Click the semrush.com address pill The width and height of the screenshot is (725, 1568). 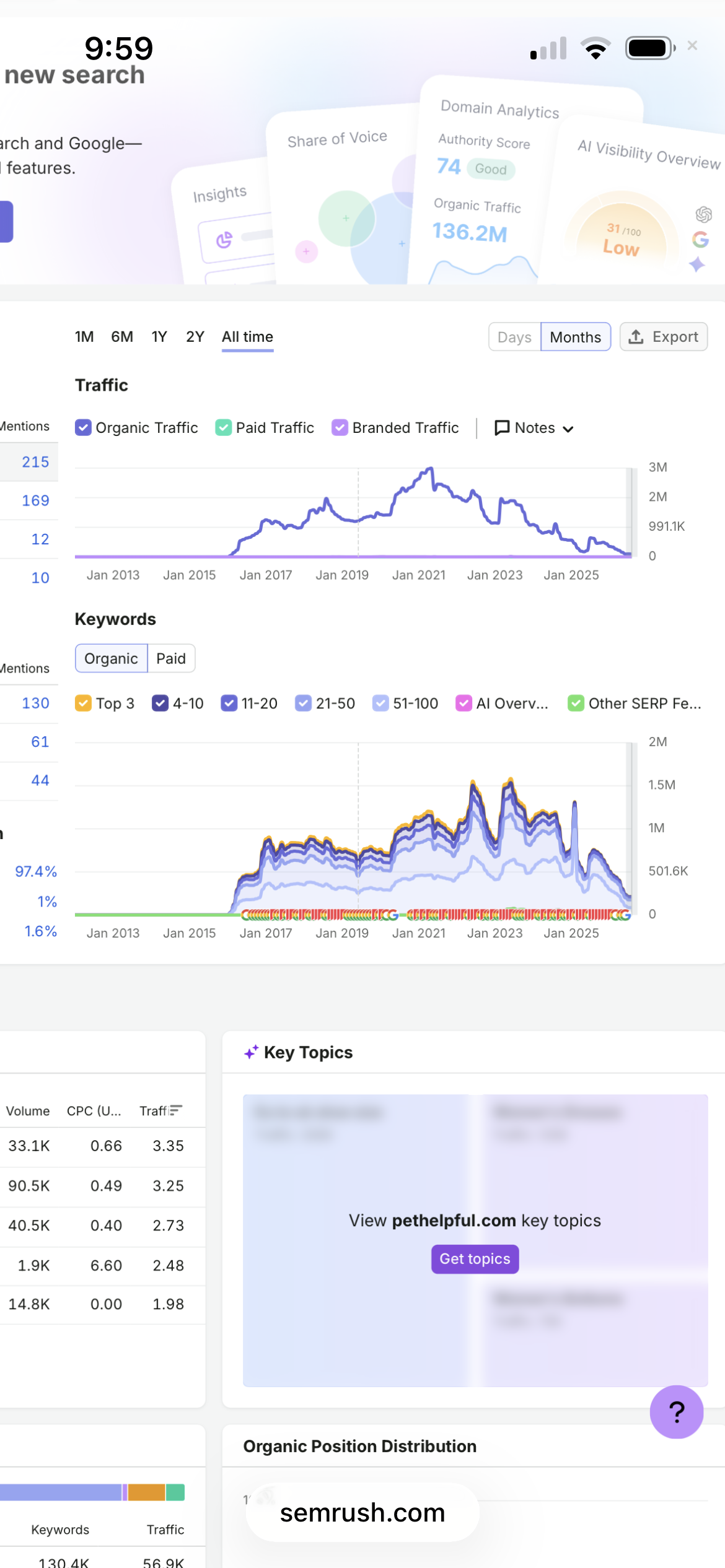(362, 1512)
